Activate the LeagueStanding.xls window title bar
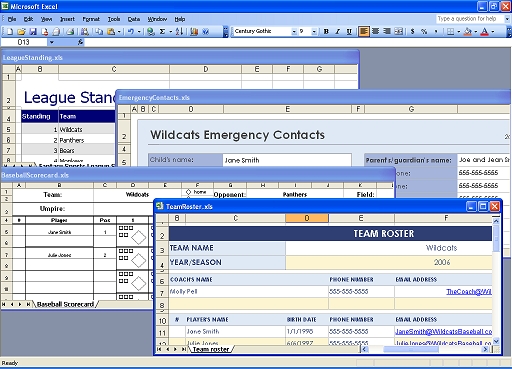The image size is (512, 369). 180,57
